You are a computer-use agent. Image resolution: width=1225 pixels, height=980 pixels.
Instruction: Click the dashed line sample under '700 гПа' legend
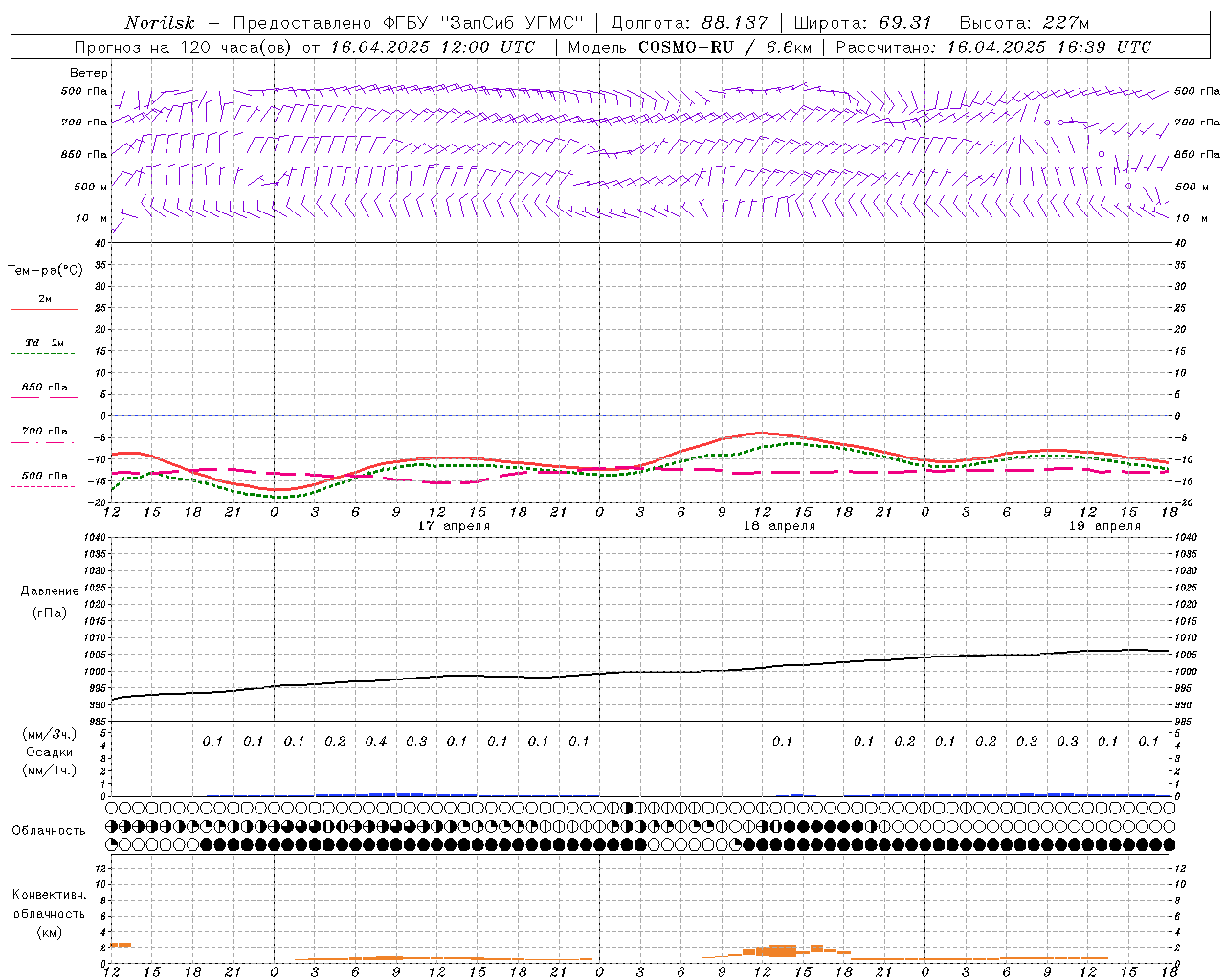click(x=42, y=442)
